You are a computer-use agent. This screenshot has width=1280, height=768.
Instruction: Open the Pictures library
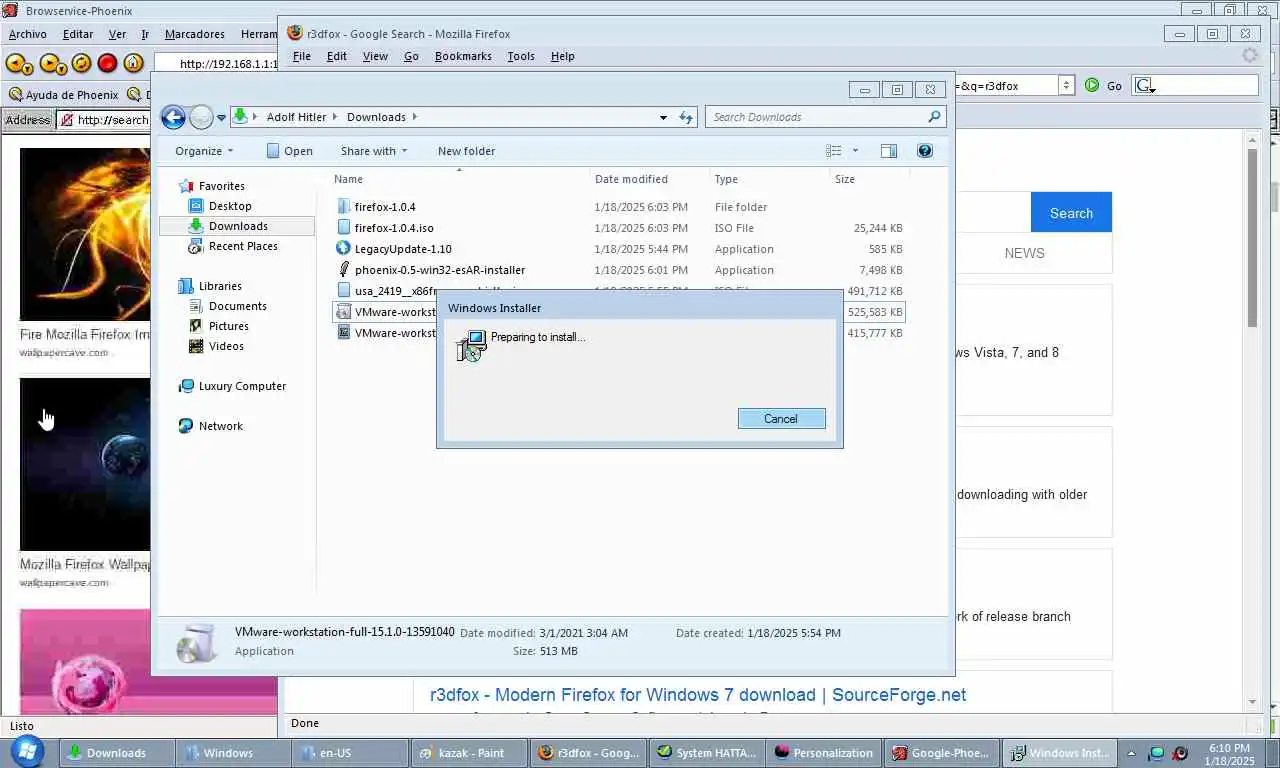(x=228, y=326)
